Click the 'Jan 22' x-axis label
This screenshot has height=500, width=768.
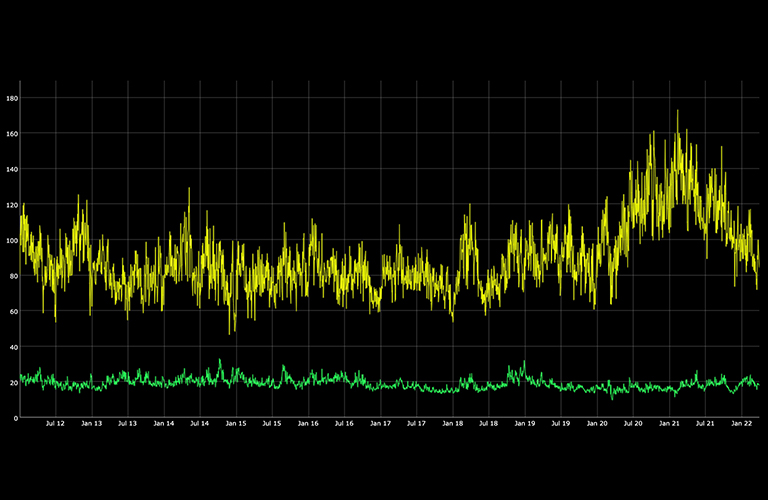coord(741,424)
